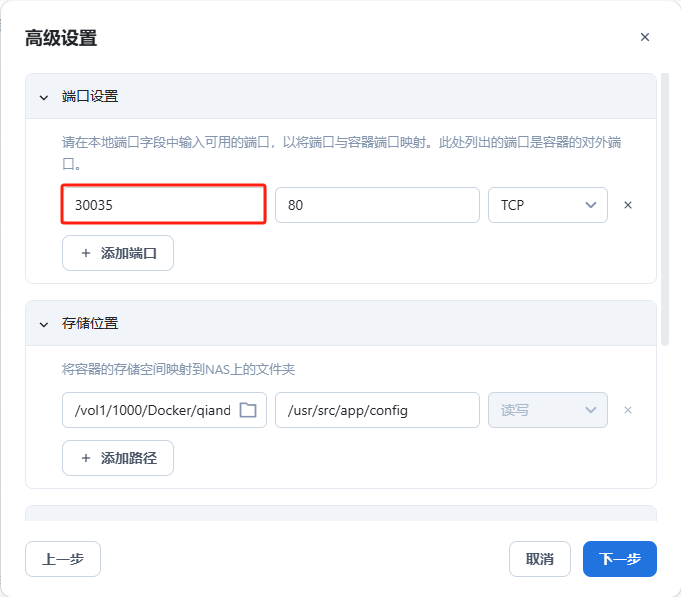Click the container path /usr/src/app/config field
Screen dimensions: 681x597
click(377, 410)
